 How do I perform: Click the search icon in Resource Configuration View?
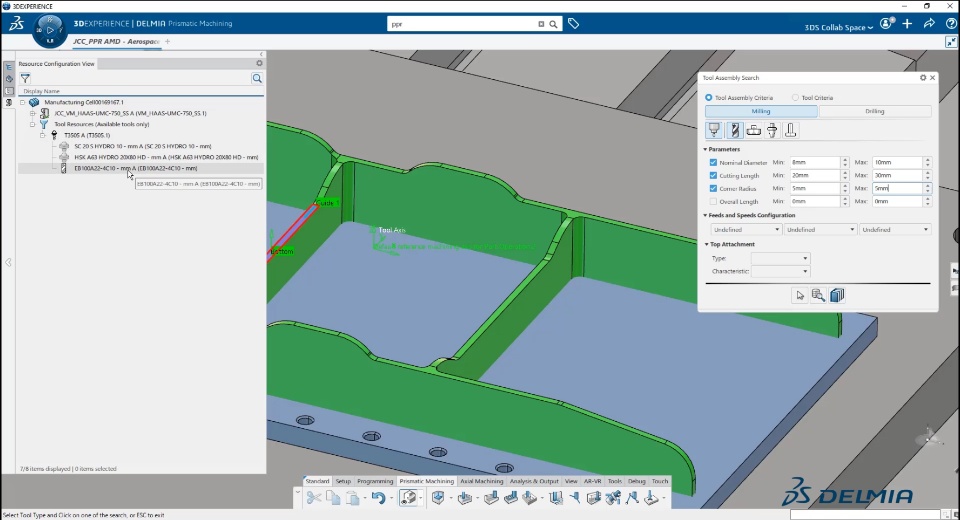[x=257, y=78]
